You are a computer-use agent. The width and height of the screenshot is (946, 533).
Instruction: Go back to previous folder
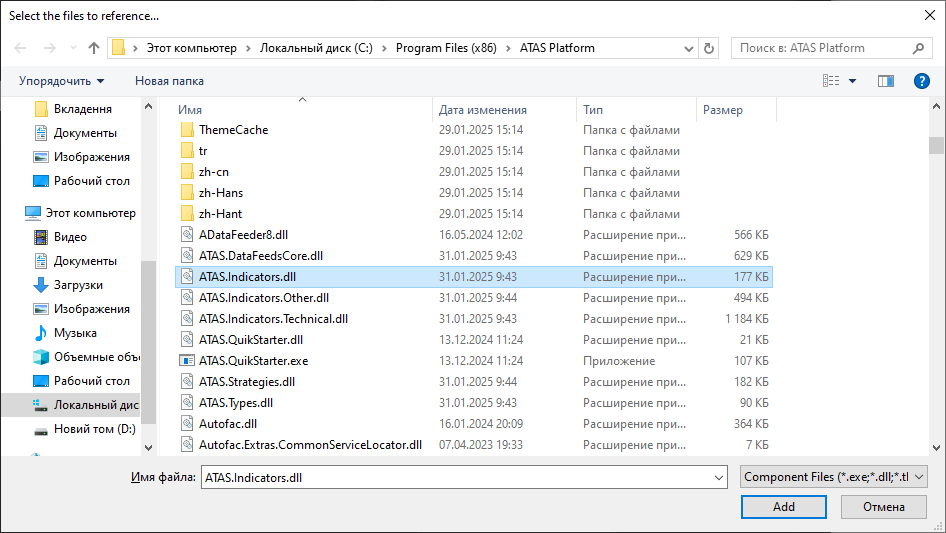[x=20, y=48]
